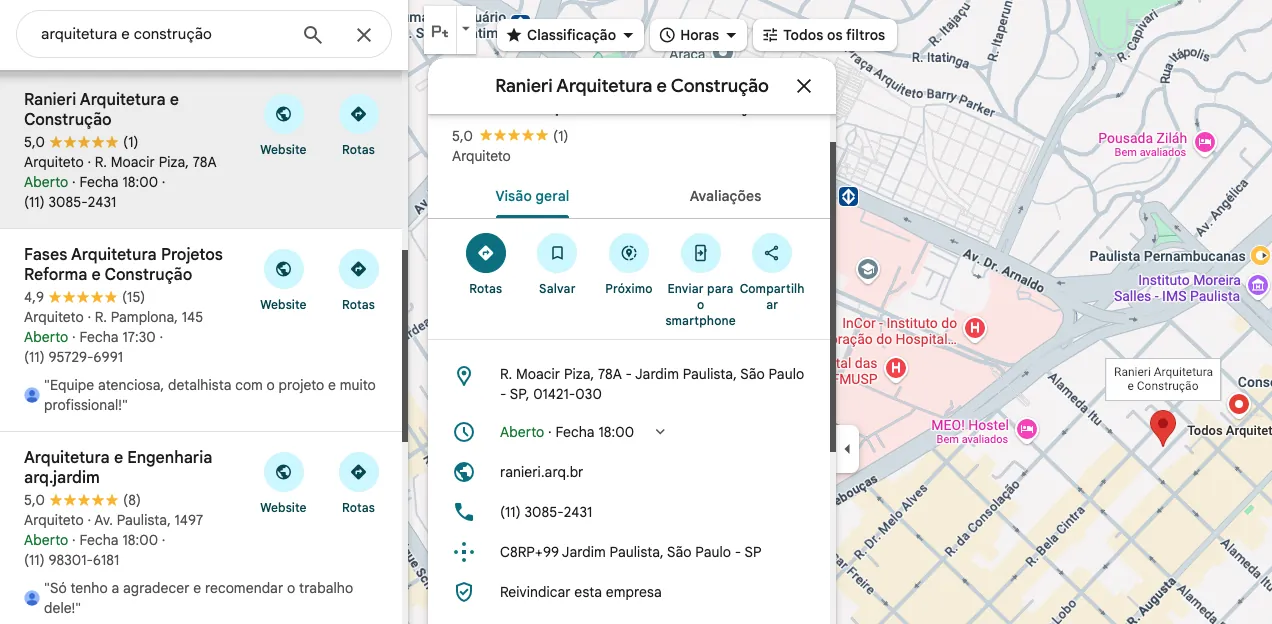This screenshot has width=1272, height=624.
Task: Click the globe website icon in details
Action: click(x=464, y=472)
